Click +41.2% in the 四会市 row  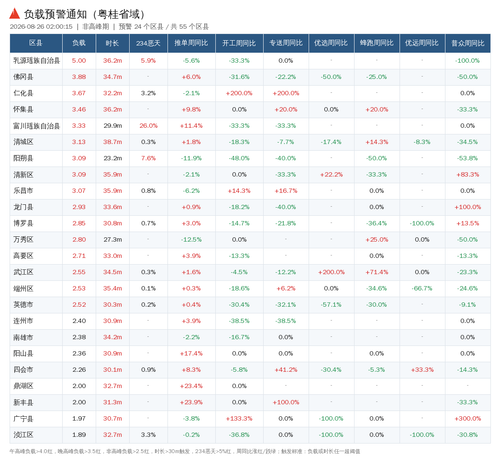click(x=286, y=370)
